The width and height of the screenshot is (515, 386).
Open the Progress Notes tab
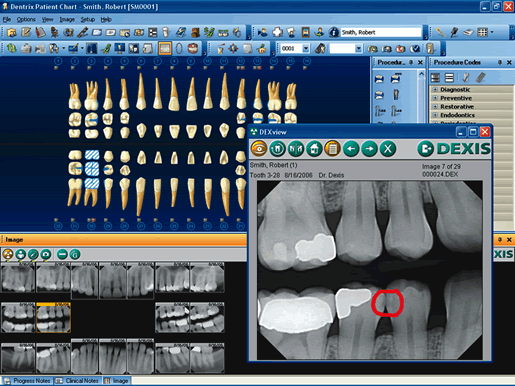(x=28, y=381)
